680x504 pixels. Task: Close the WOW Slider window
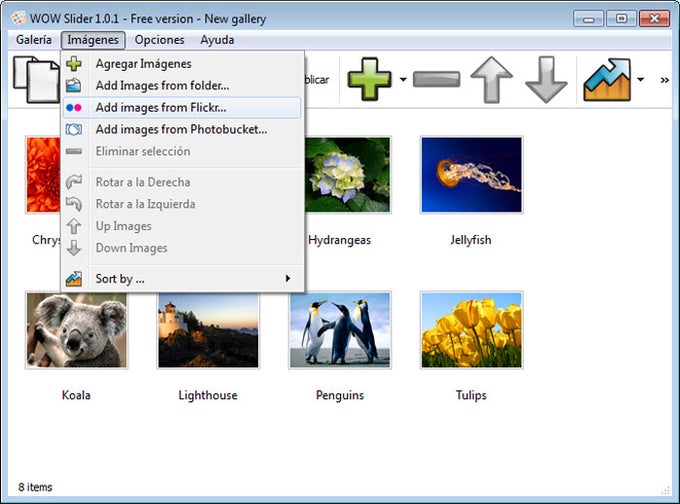(x=654, y=19)
